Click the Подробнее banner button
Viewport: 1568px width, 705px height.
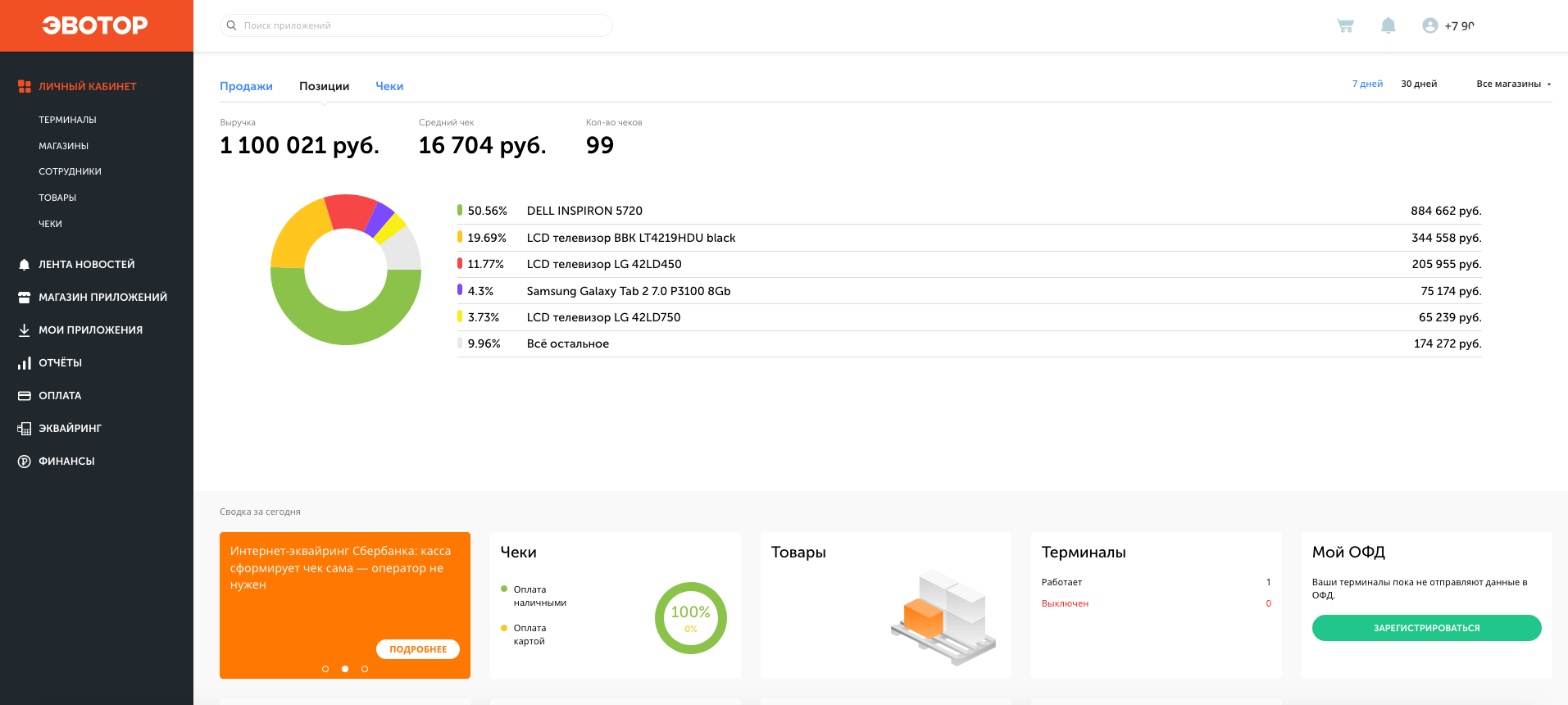coord(418,649)
